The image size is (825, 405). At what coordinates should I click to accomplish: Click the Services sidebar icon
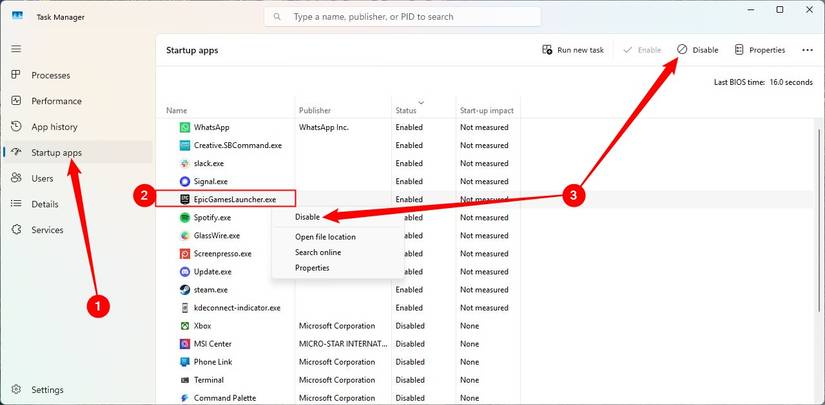tap(16, 229)
